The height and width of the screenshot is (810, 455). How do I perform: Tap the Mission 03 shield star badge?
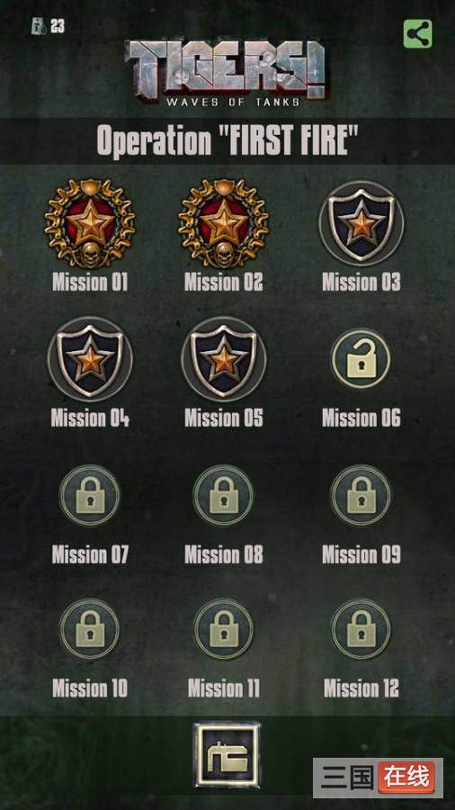click(361, 223)
